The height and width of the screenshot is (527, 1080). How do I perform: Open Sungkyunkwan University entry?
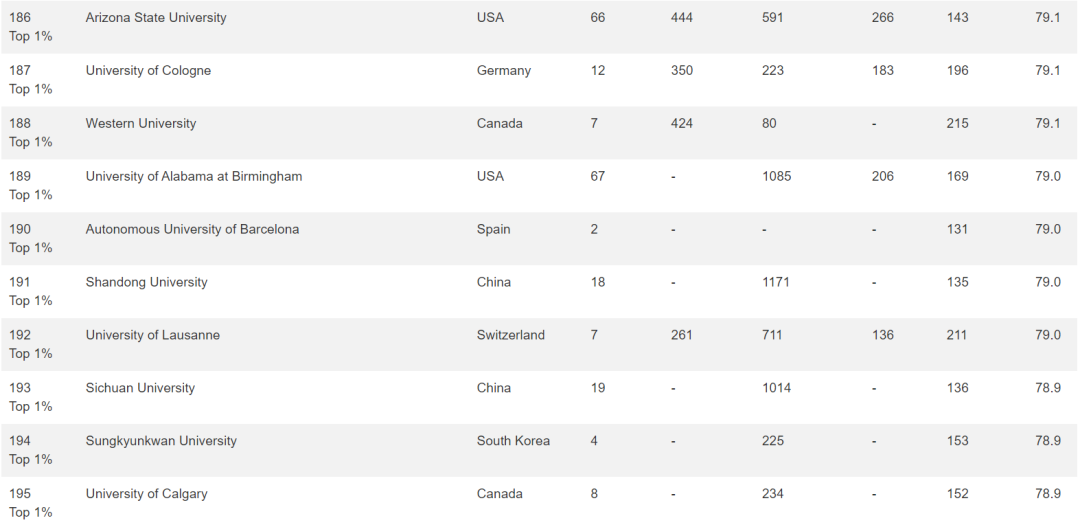(161, 441)
